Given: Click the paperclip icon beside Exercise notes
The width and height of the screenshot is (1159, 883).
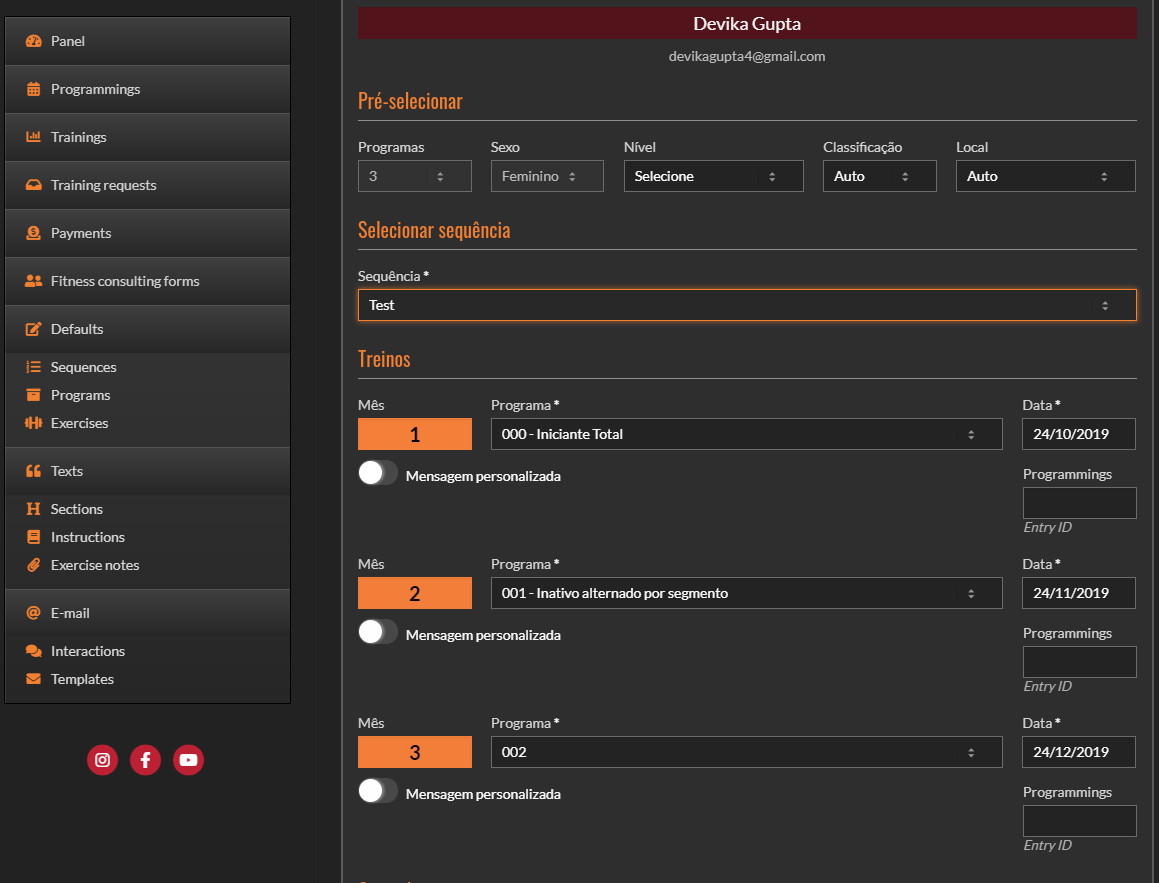Looking at the screenshot, I should pos(33,565).
